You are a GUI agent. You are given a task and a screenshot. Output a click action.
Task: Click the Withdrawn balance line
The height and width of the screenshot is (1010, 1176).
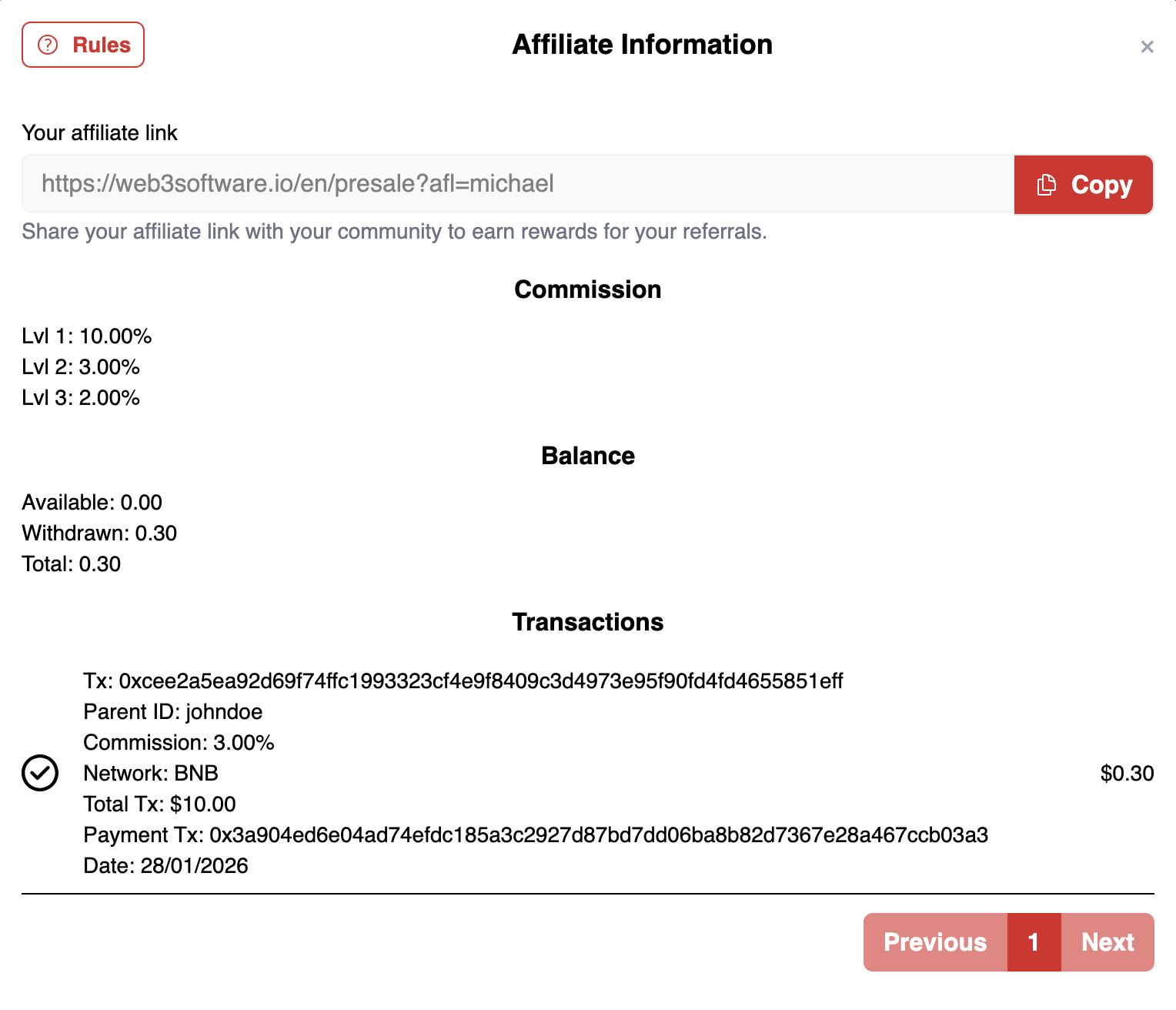click(x=99, y=533)
